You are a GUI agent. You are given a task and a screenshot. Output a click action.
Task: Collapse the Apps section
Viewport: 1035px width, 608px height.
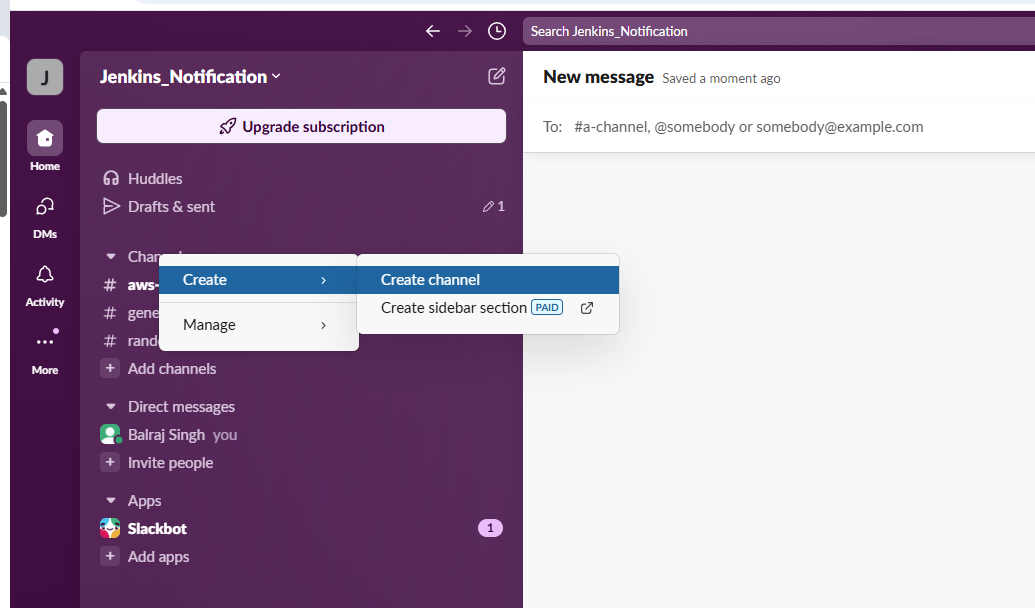pos(111,500)
